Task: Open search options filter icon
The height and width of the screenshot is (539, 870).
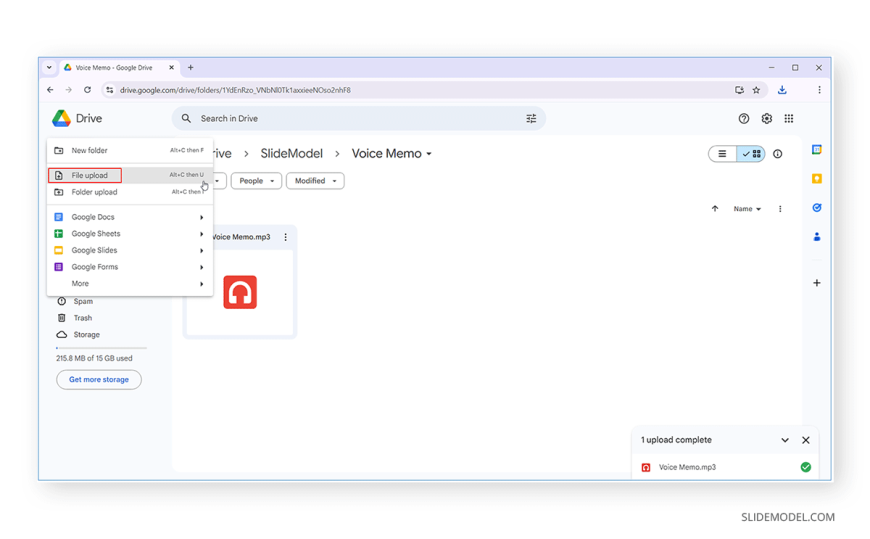Action: [x=531, y=118]
